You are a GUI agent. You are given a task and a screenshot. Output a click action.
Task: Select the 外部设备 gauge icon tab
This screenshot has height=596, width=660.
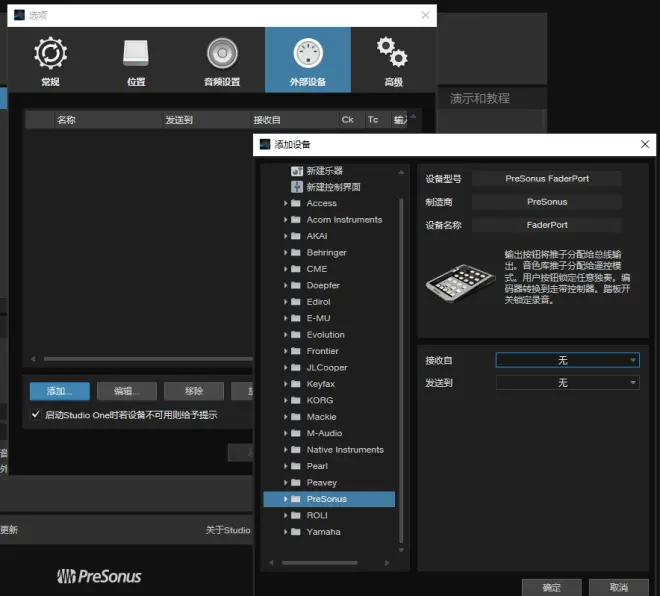click(308, 60)
